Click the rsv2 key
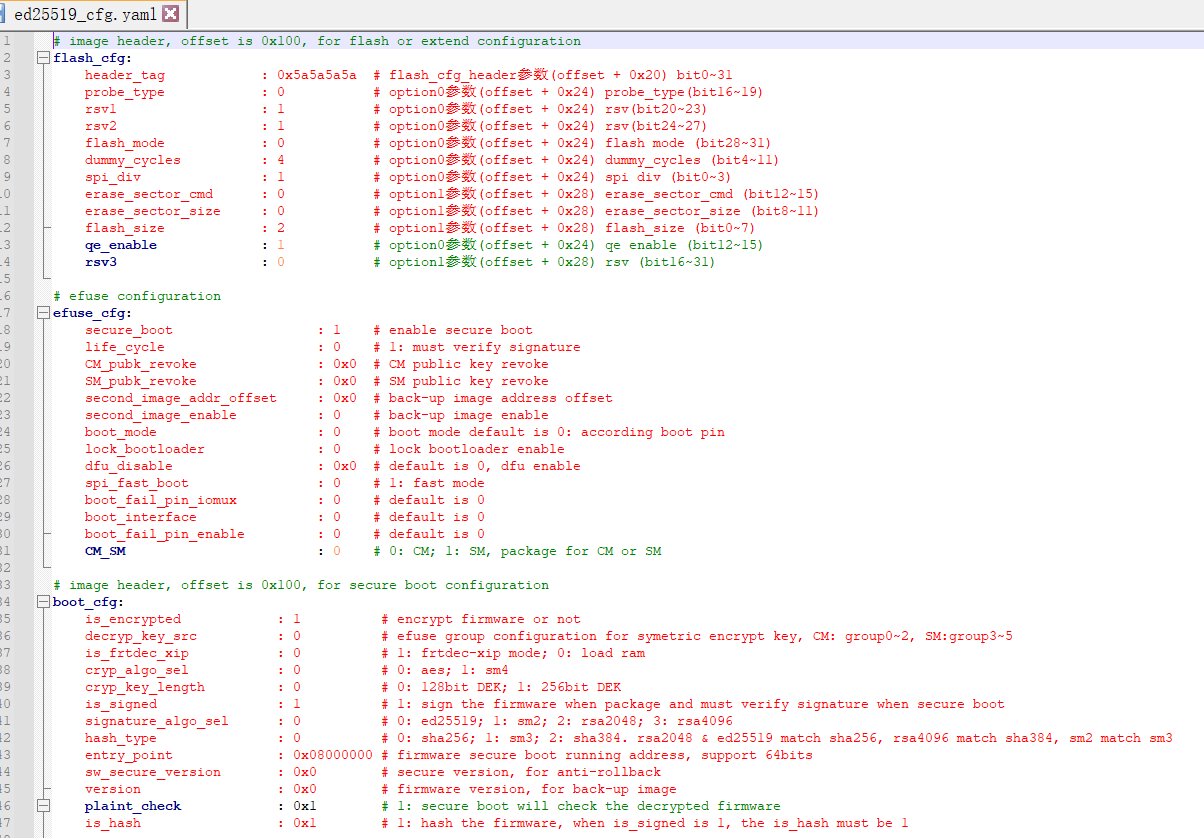Screen dimensions: 1204x838 coord(101,126)
